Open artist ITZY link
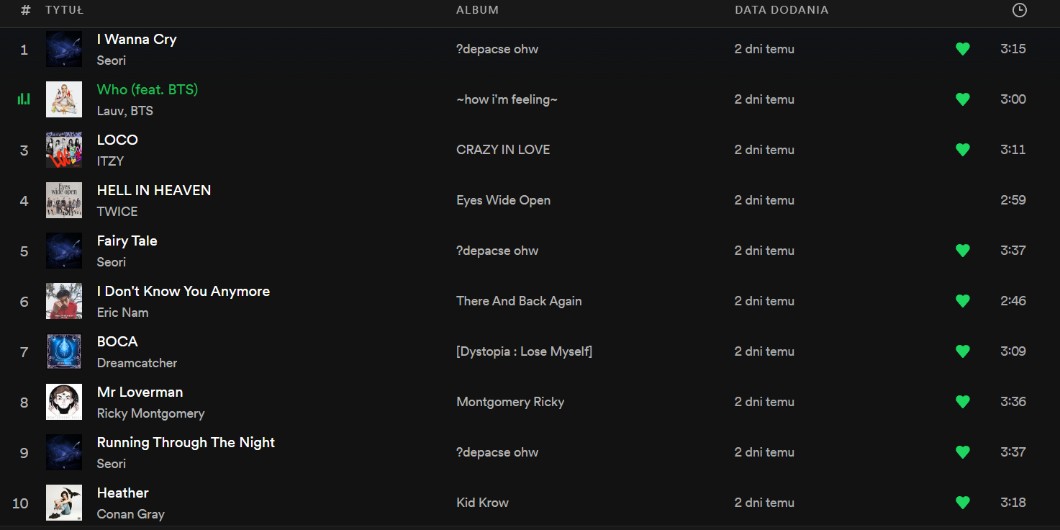Viewport: 1060px width, 530px height. click(x=110, y=161)
